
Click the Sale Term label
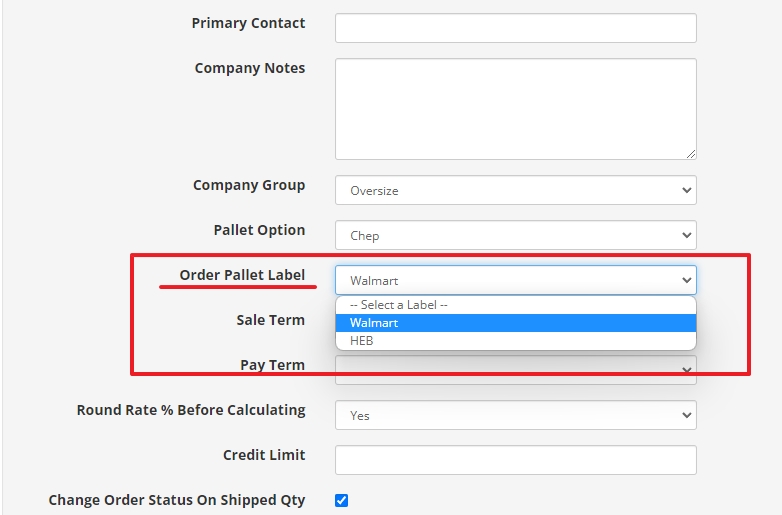[x=270, y=320]
